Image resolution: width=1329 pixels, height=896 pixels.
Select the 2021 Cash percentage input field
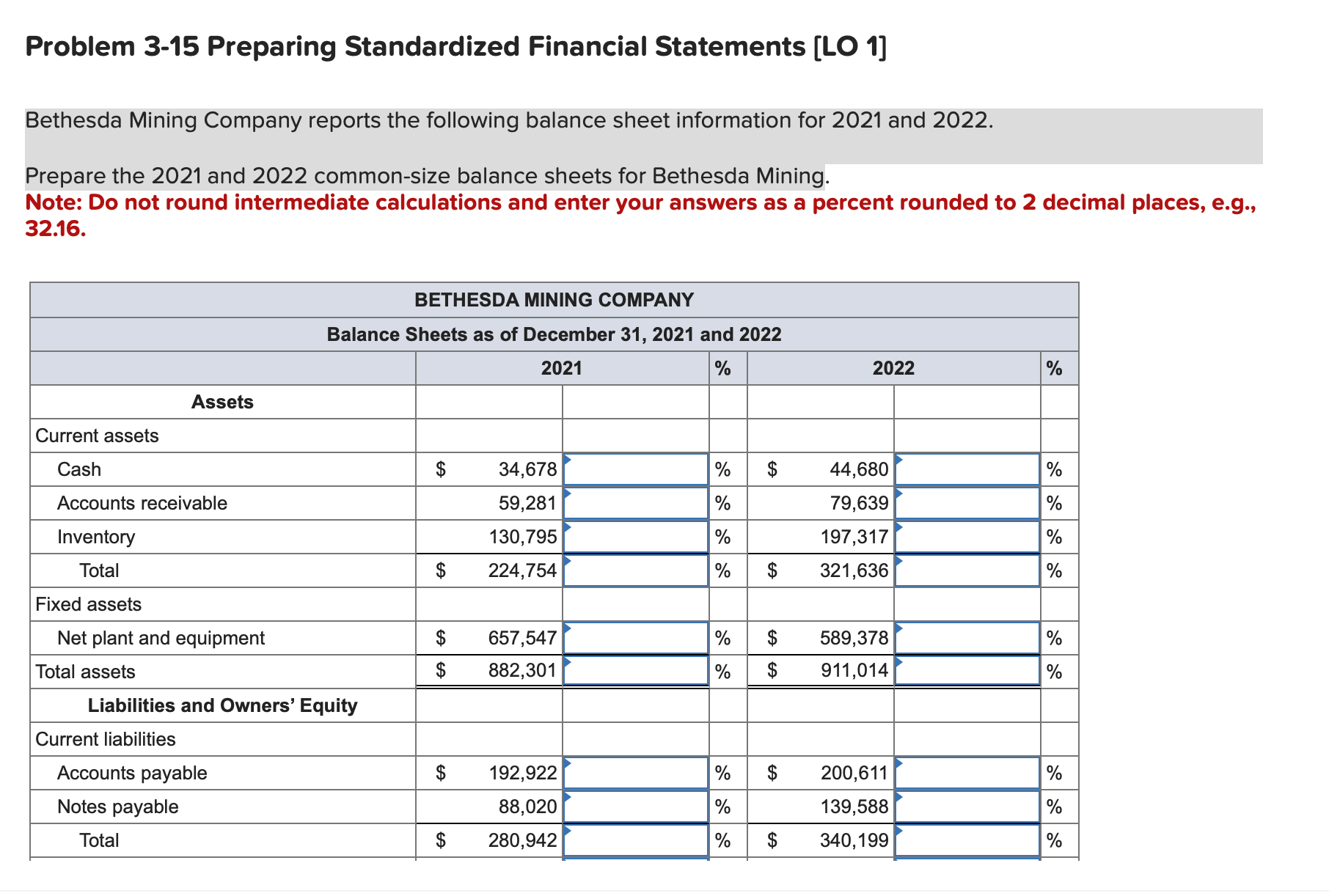(x=635, y=469)
